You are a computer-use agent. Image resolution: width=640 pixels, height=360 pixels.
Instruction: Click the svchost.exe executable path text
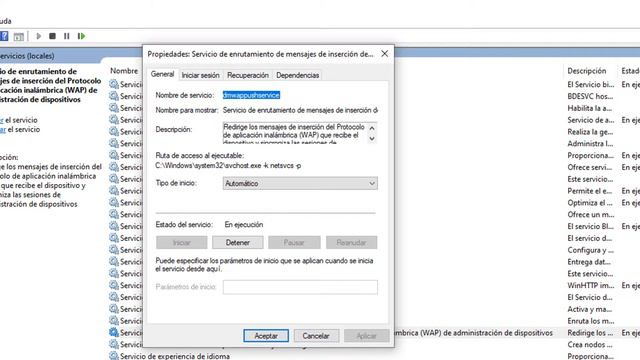pos(228,166)
